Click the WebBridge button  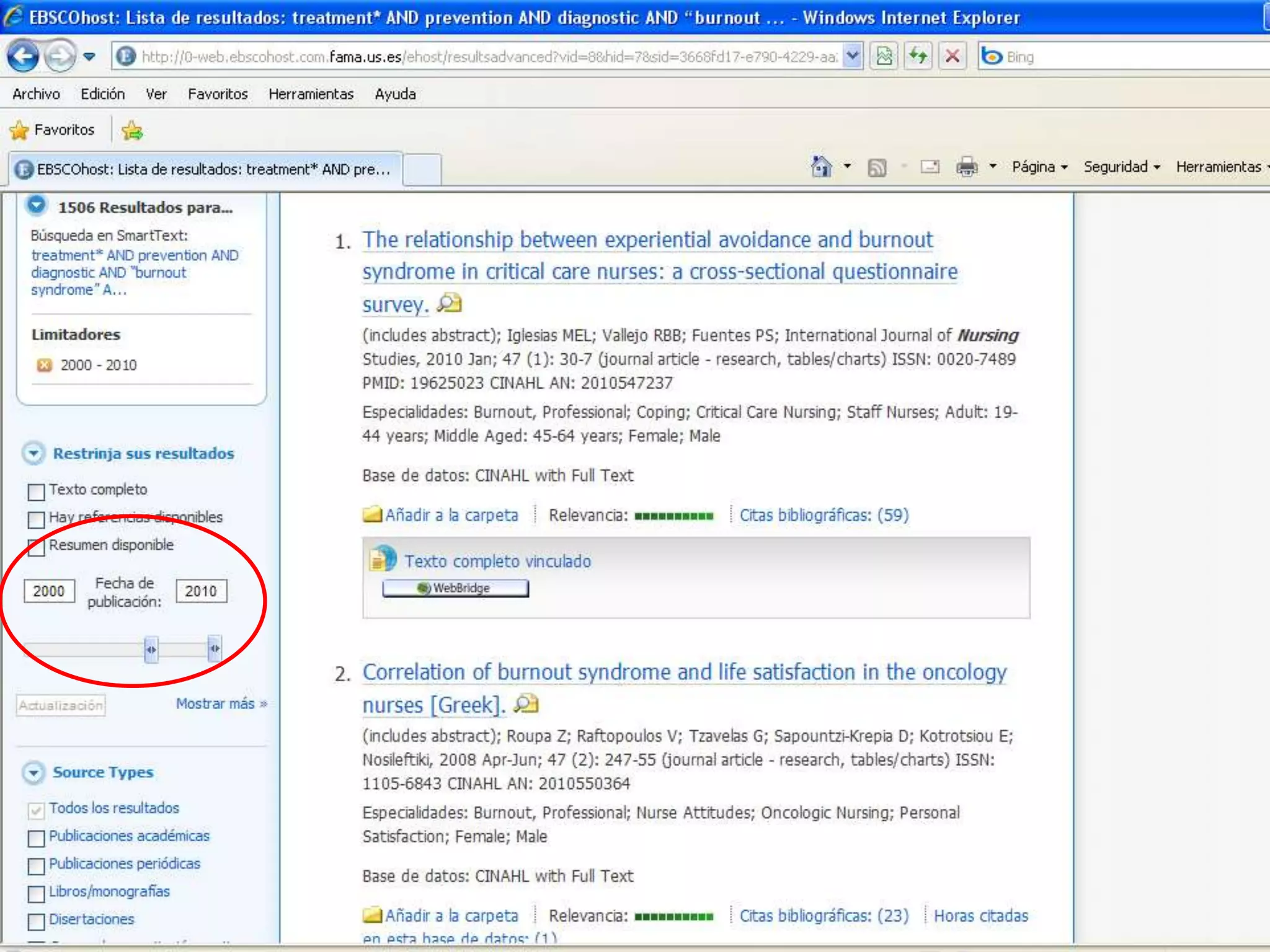[455, 588]
